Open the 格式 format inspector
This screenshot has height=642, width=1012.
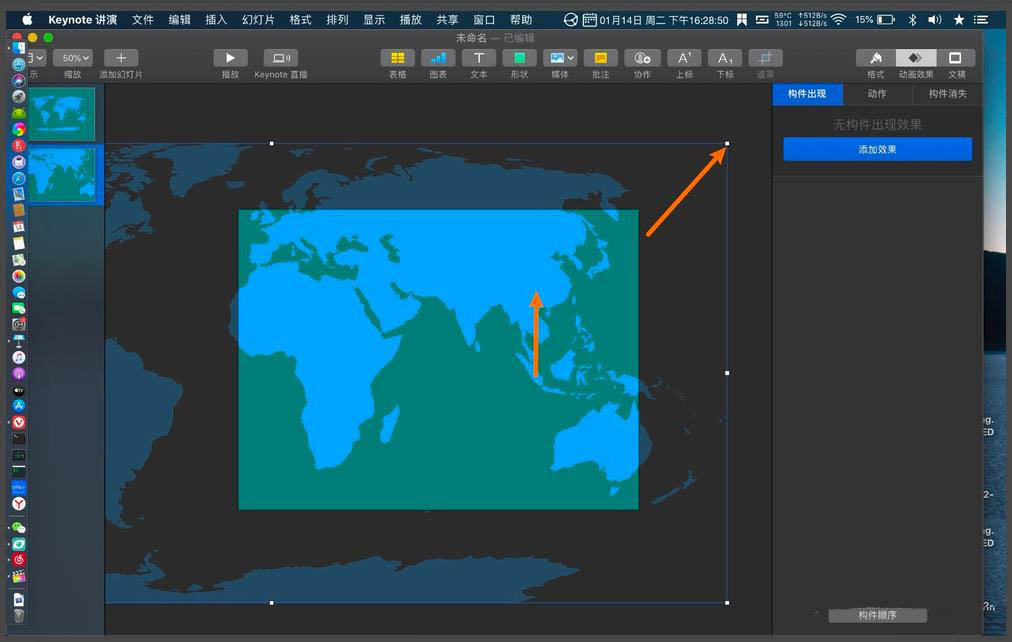pos(876,58)
